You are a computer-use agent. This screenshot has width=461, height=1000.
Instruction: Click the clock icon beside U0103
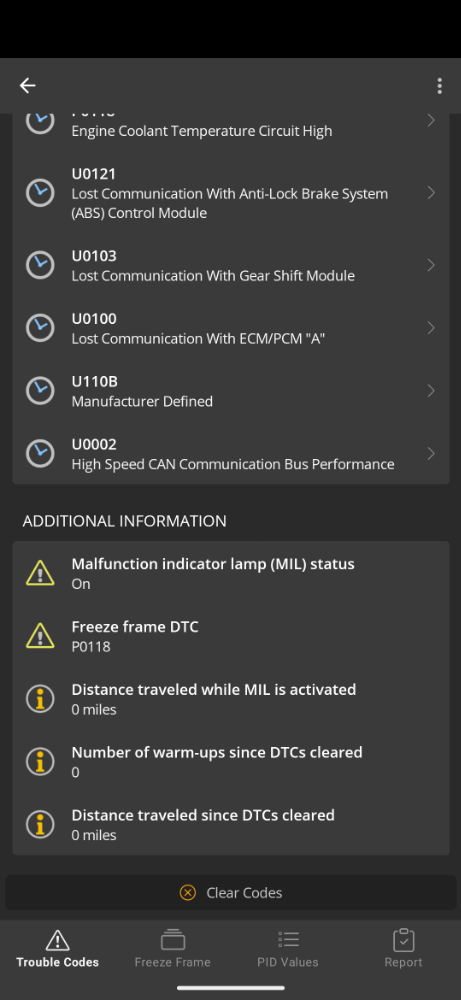(40, 265)
